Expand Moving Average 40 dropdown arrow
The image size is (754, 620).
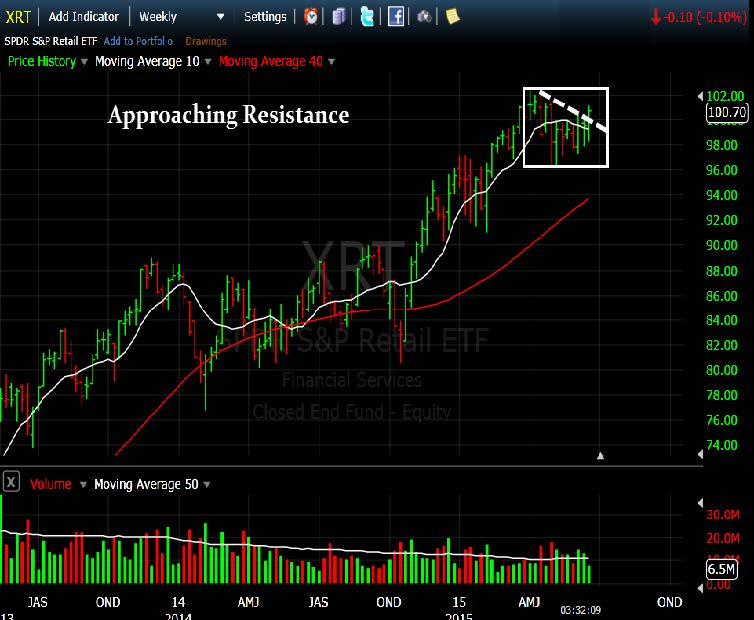tap(331, 62)
